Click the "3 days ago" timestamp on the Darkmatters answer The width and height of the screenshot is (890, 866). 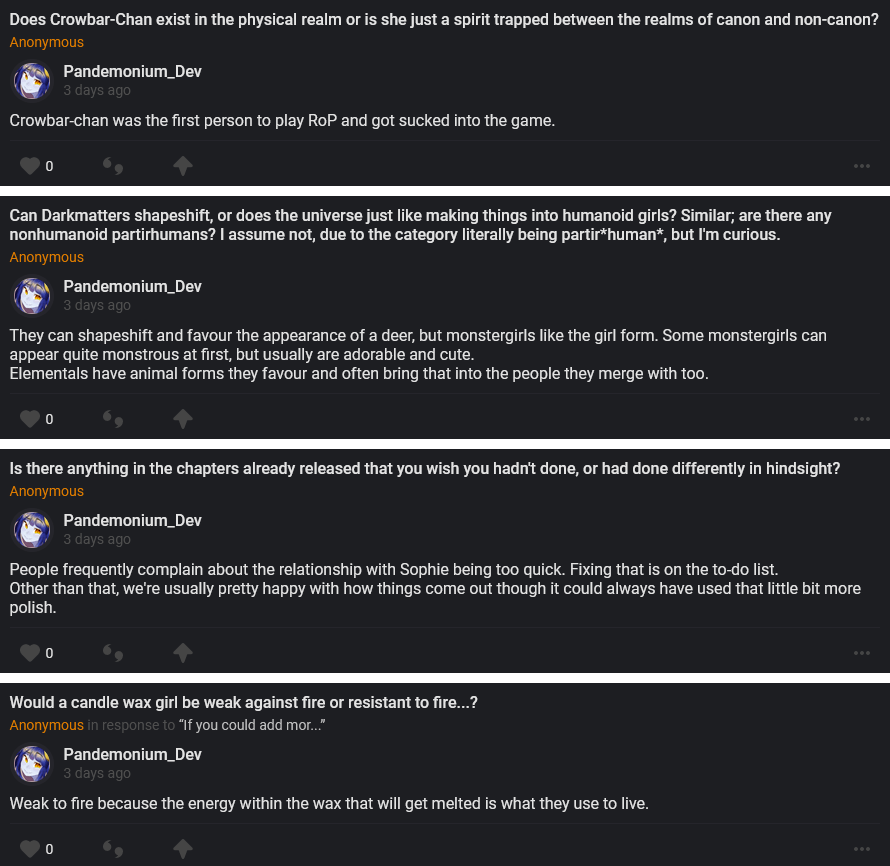[97, 305]
